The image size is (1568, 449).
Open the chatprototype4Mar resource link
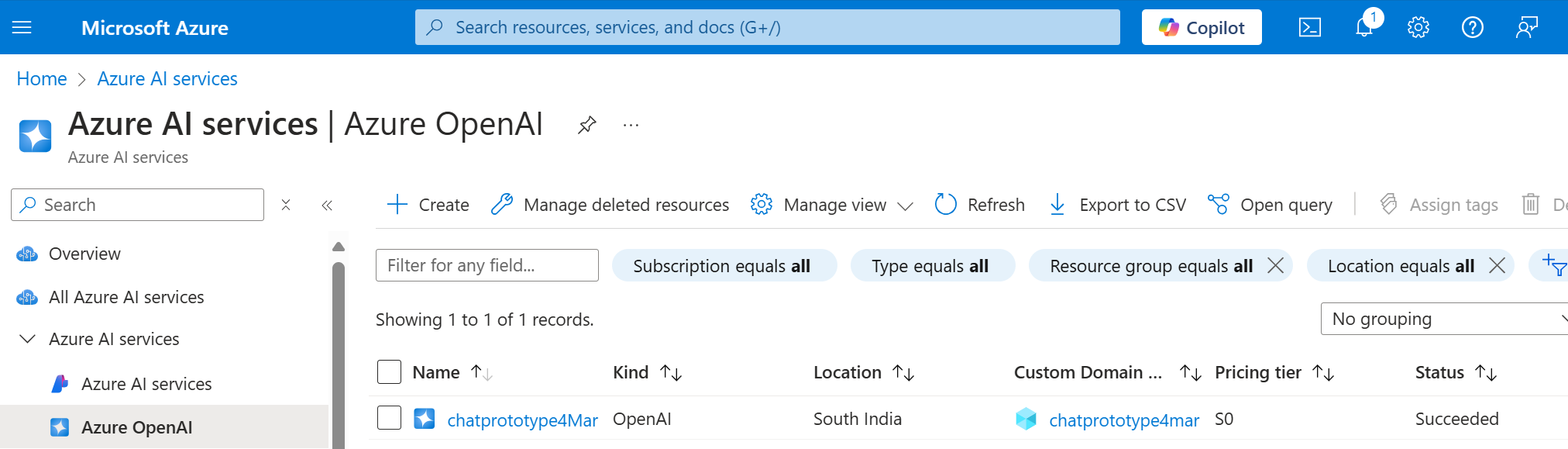pyautogui.click(x=522, y=420)
